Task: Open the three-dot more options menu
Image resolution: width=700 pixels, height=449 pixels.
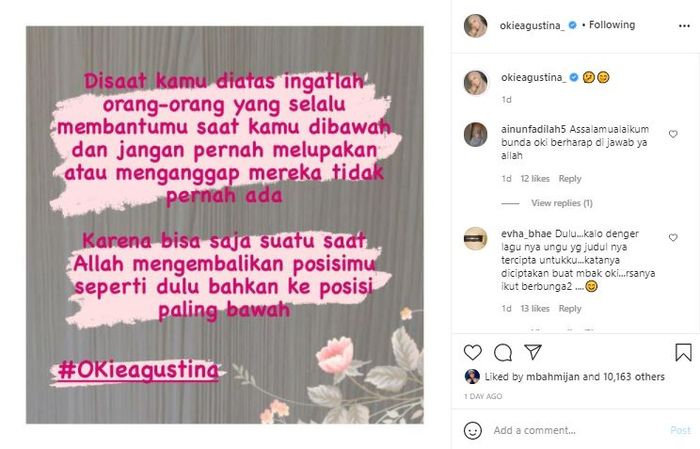Action: (x=684, y=26)
